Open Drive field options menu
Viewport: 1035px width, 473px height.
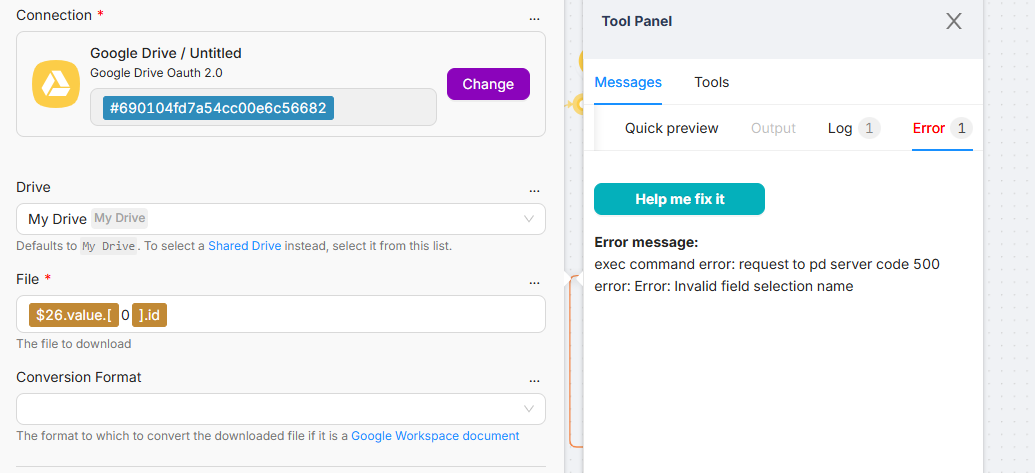pyautogui.click(x=534, y=189)
